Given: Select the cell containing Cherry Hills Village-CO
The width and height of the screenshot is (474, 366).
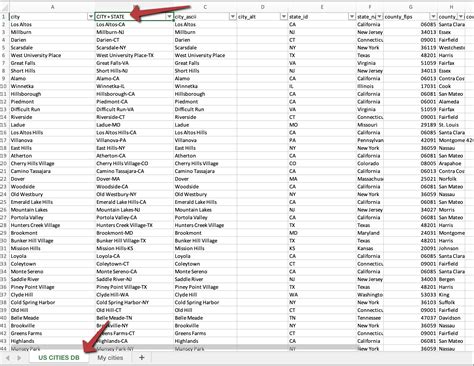Looking at the screenshot, I should 134,163.
